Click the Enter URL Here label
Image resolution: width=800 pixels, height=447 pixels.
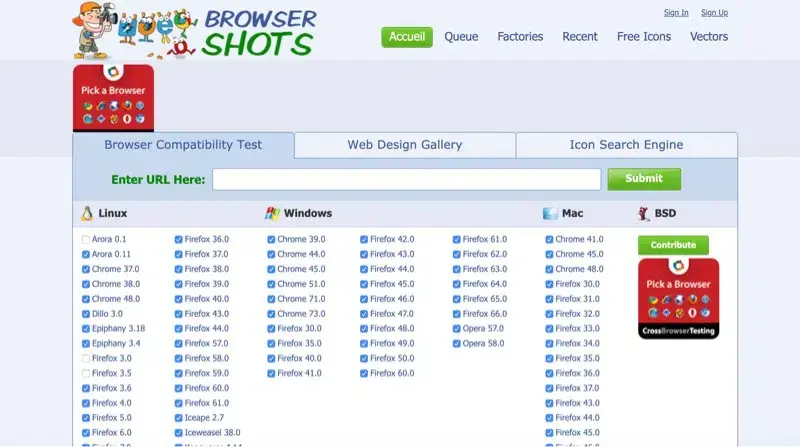pos(158,180)
